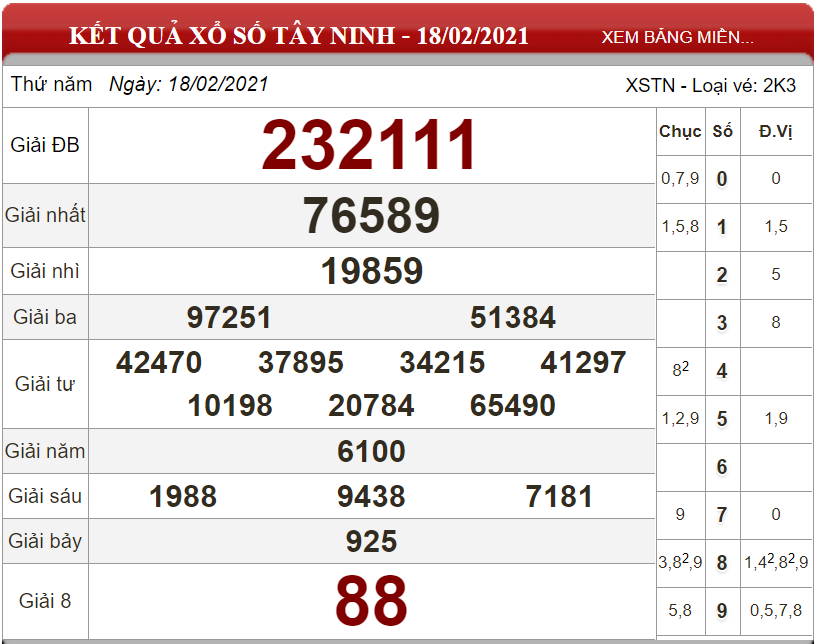Select Giải sáu number 1988
This screenshot has width=819, height=644.
pyautogui.click(x=183, y=496)
